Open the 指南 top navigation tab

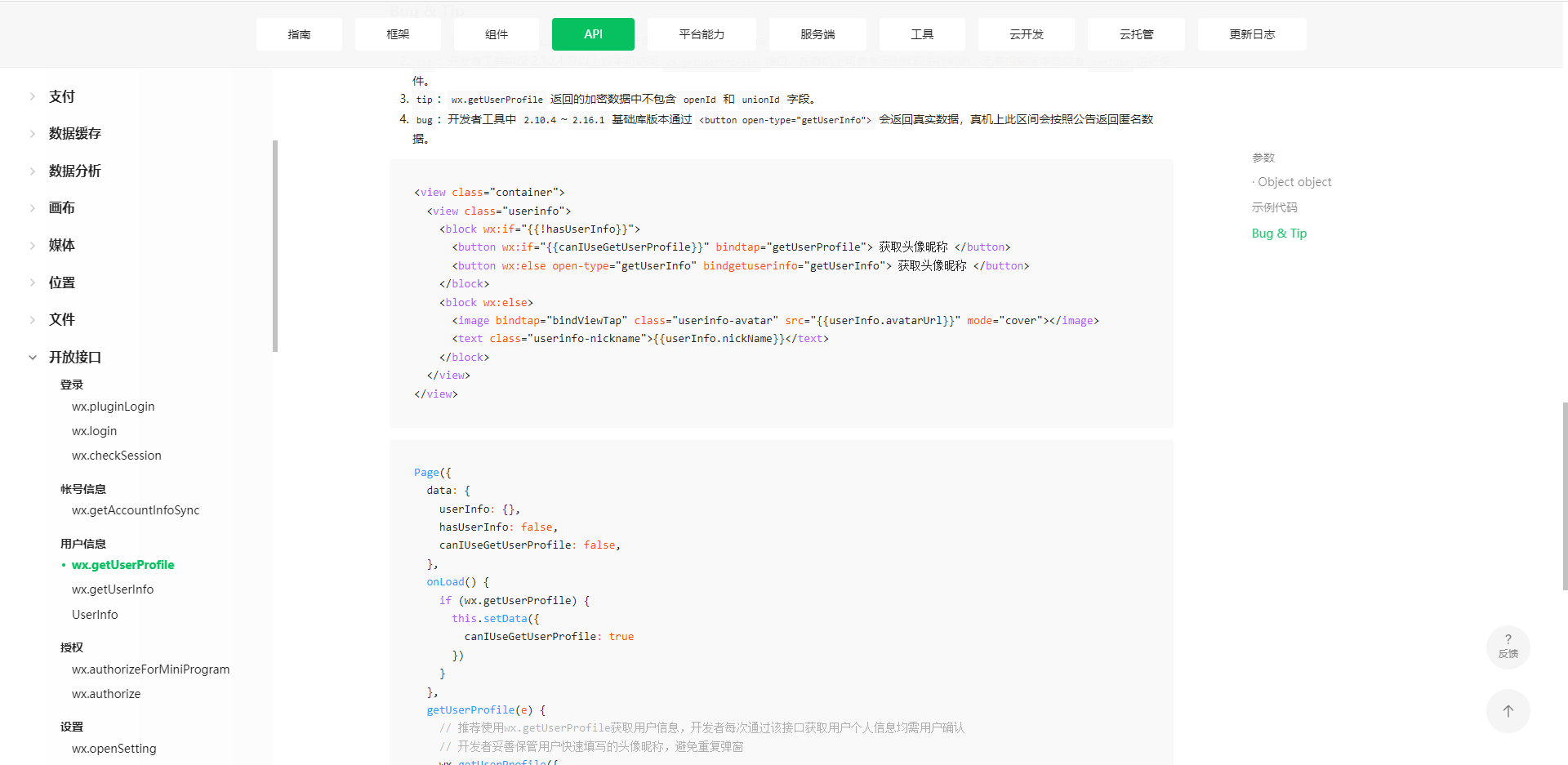click(299, 34)
